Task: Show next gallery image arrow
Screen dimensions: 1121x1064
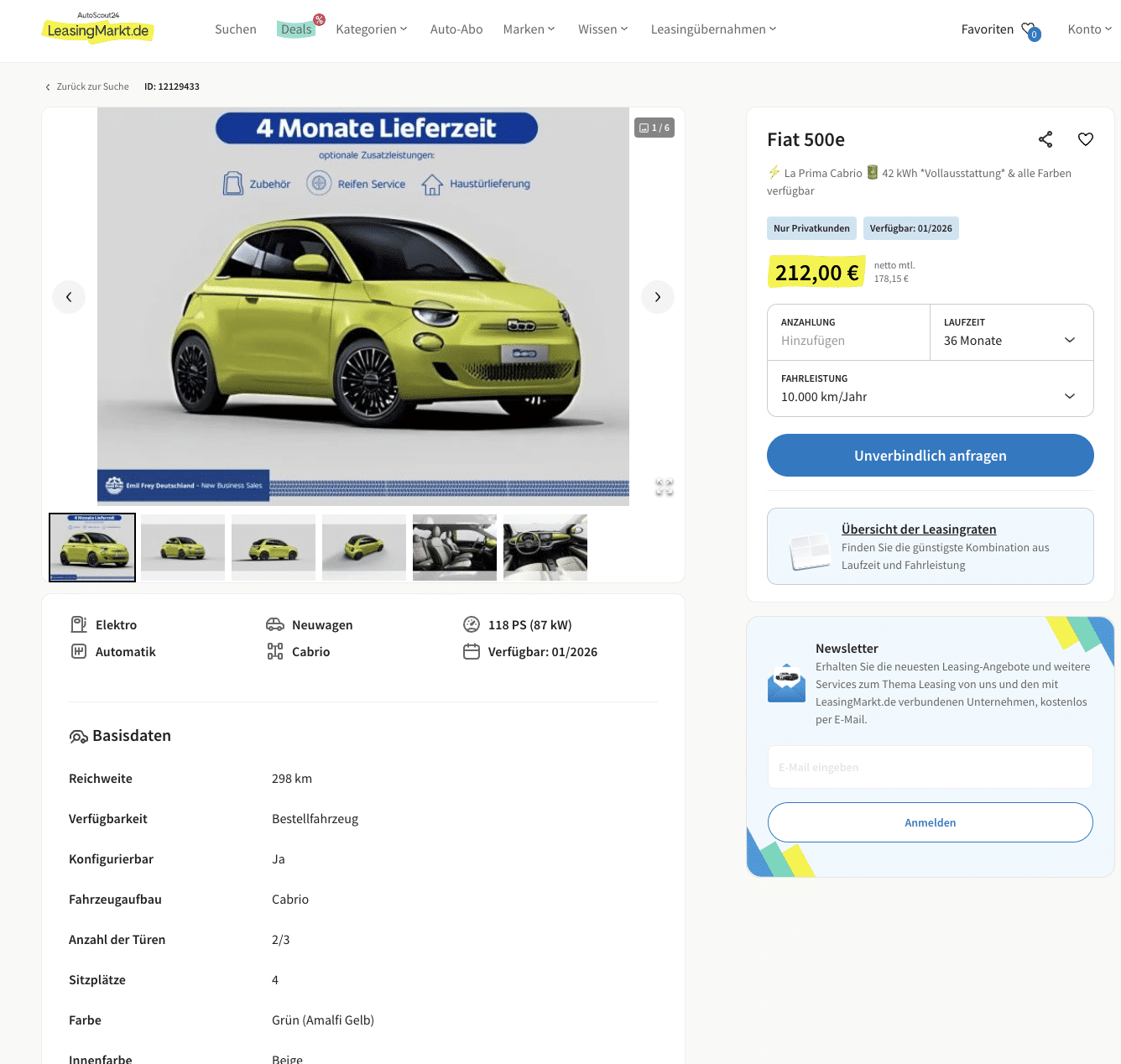Action: coord(658,297)
